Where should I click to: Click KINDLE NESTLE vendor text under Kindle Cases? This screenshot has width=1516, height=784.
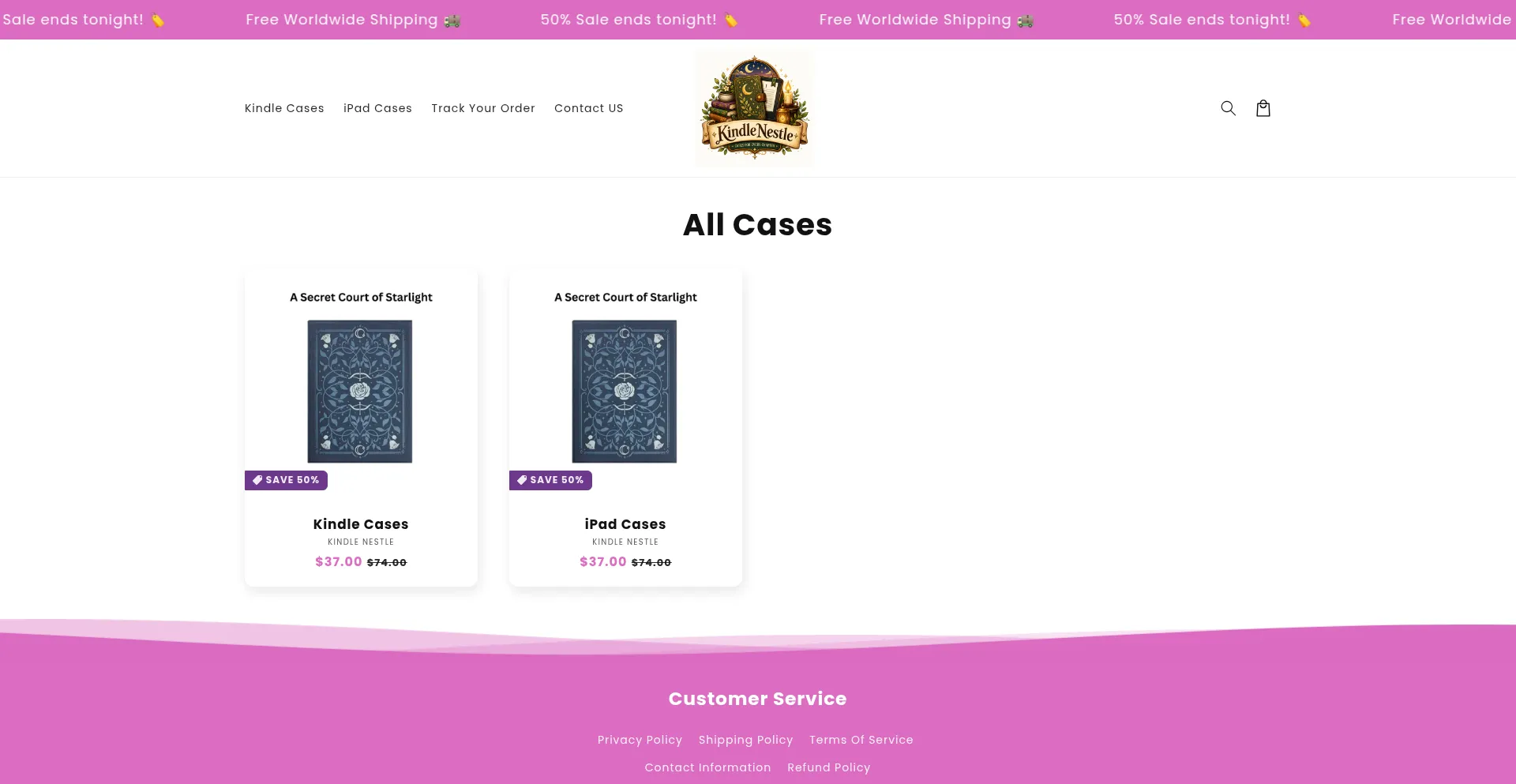[361, 542]
